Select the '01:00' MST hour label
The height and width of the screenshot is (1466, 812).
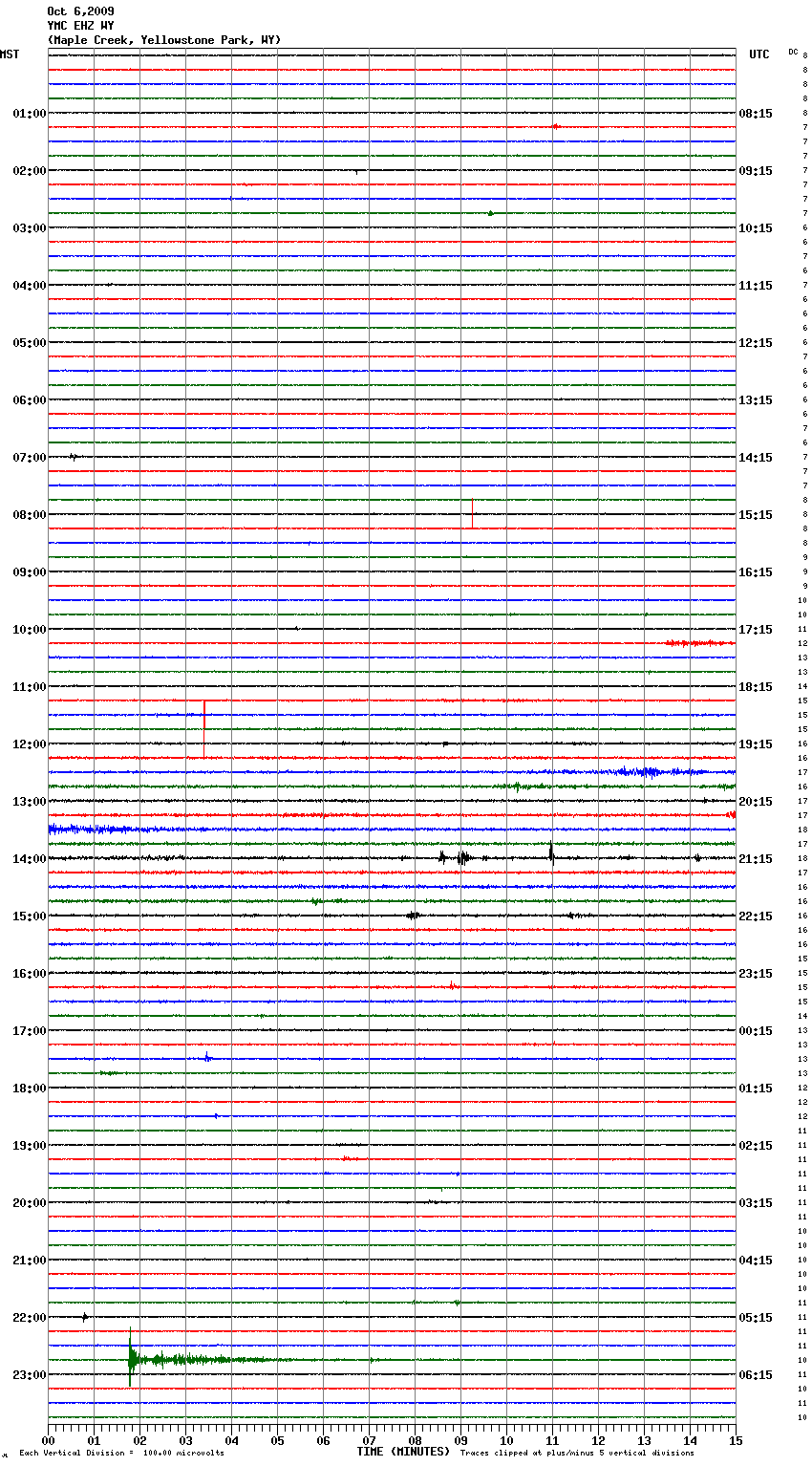point(30,114)
